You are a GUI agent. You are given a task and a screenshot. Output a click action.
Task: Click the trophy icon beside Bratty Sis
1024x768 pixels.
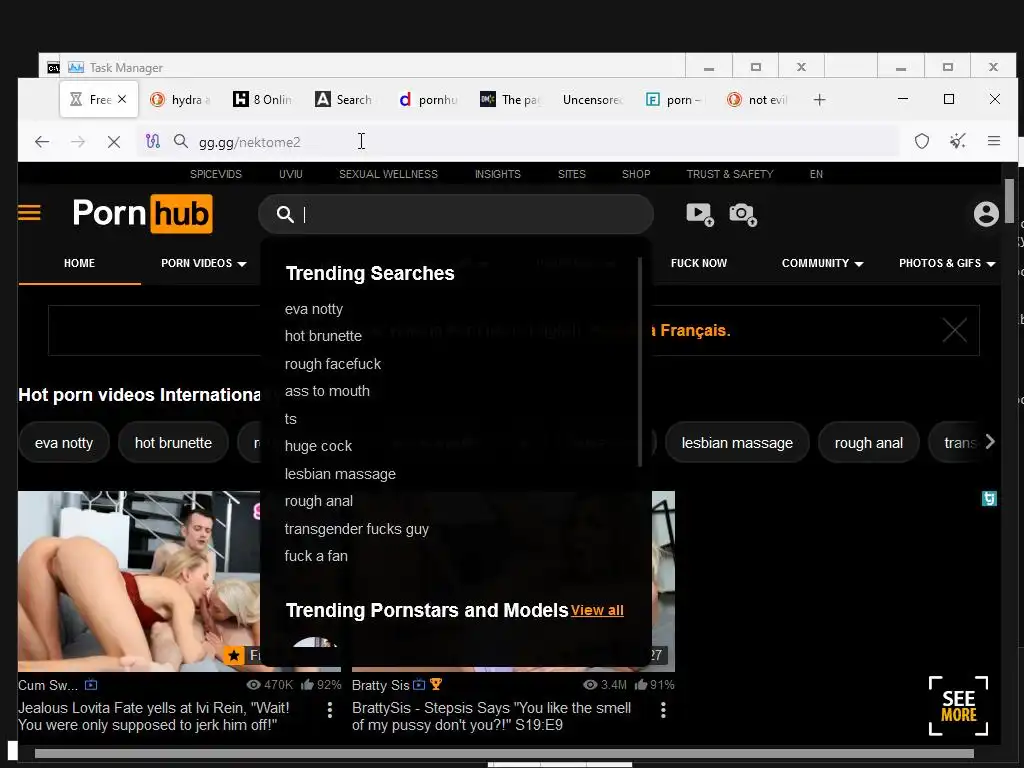(x=436, y=684)
